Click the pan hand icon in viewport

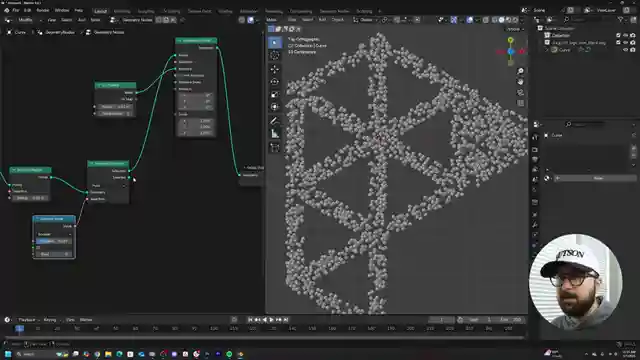pos(520,82)
